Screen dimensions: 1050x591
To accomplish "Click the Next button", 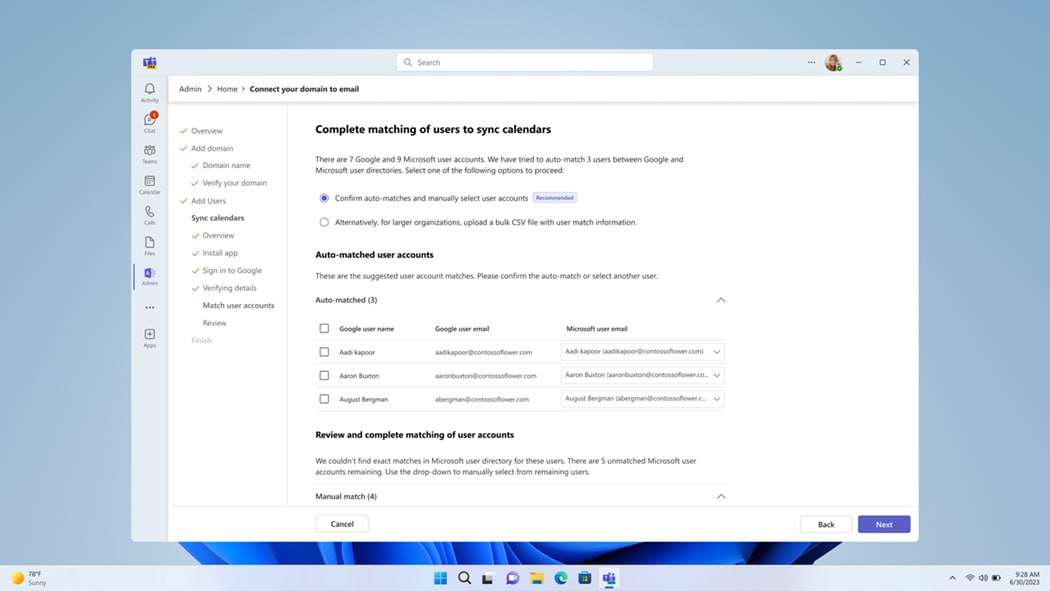I will click(x=884, y=524).
